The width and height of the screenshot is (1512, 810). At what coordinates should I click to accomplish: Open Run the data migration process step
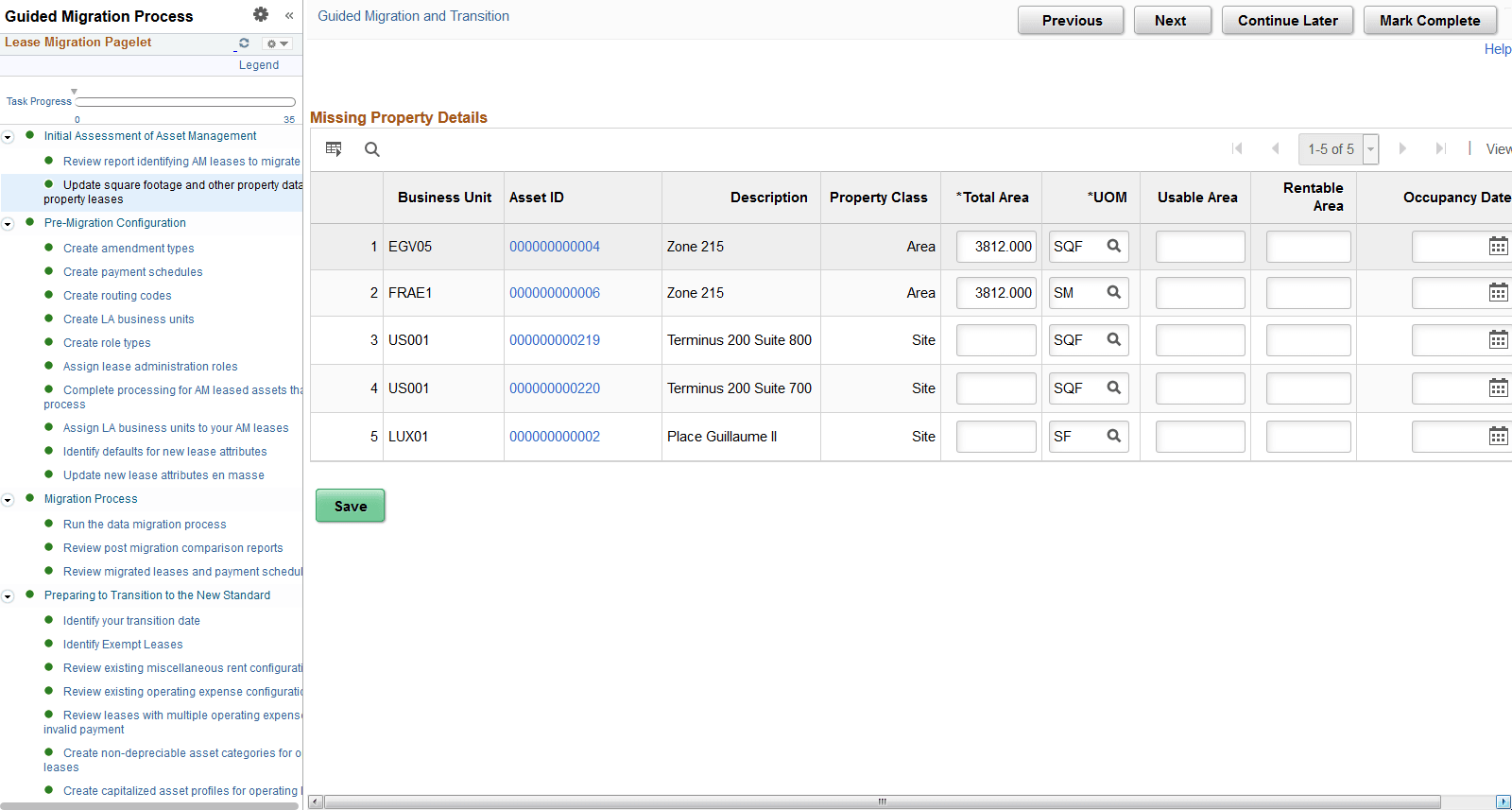[x=145, y=525]
